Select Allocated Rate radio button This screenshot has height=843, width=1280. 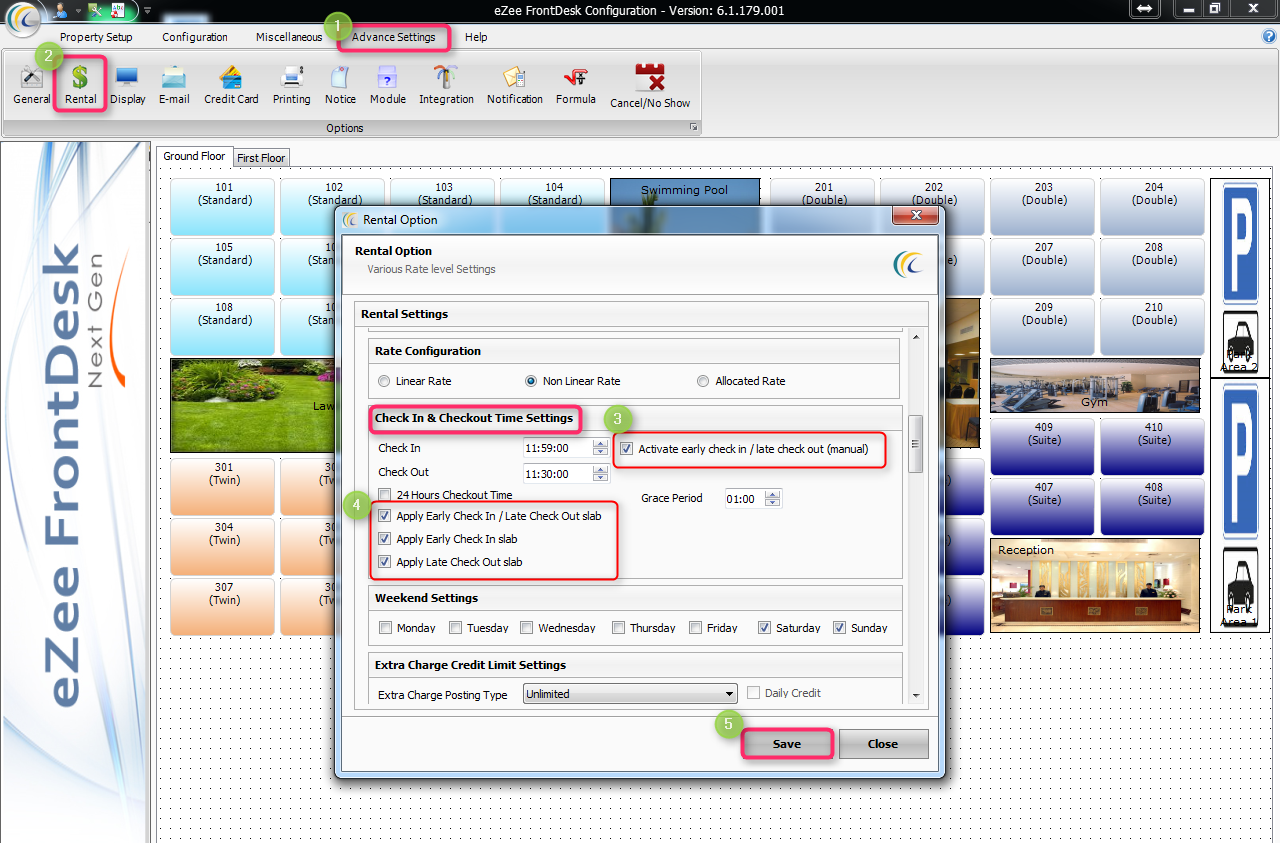click(703, 381)
